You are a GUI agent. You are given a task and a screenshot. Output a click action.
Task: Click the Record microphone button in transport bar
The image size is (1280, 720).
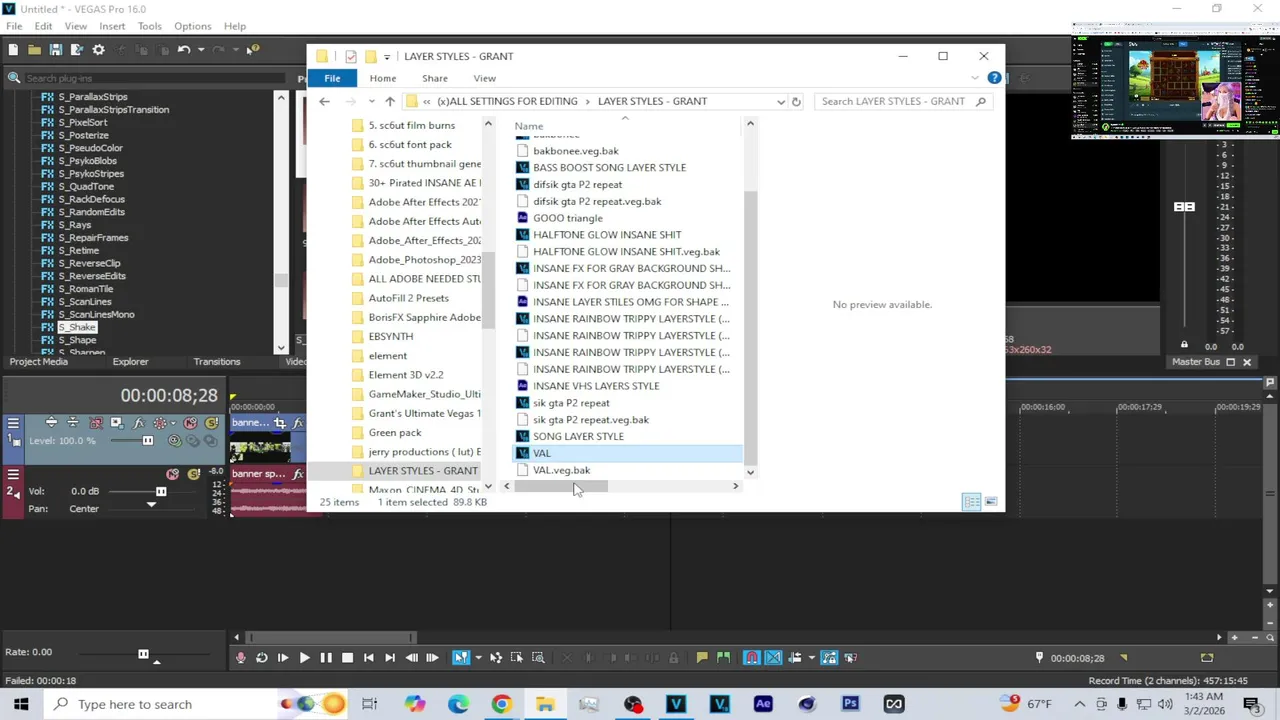tap(240, 657)
